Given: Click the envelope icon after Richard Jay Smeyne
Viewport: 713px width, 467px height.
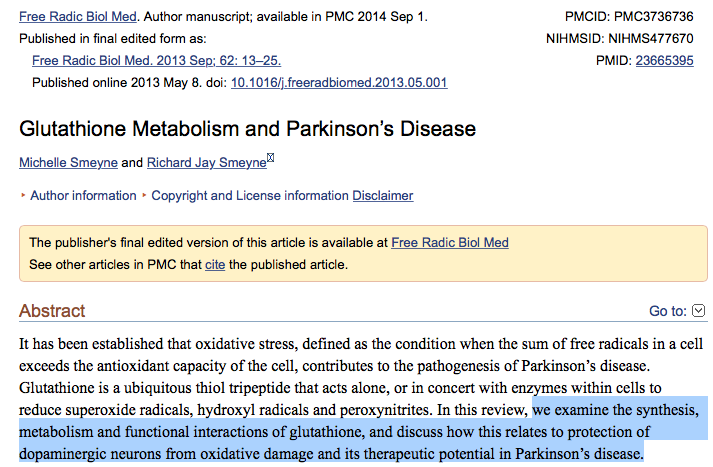Looking at the screenshot, I should point(271,159).
